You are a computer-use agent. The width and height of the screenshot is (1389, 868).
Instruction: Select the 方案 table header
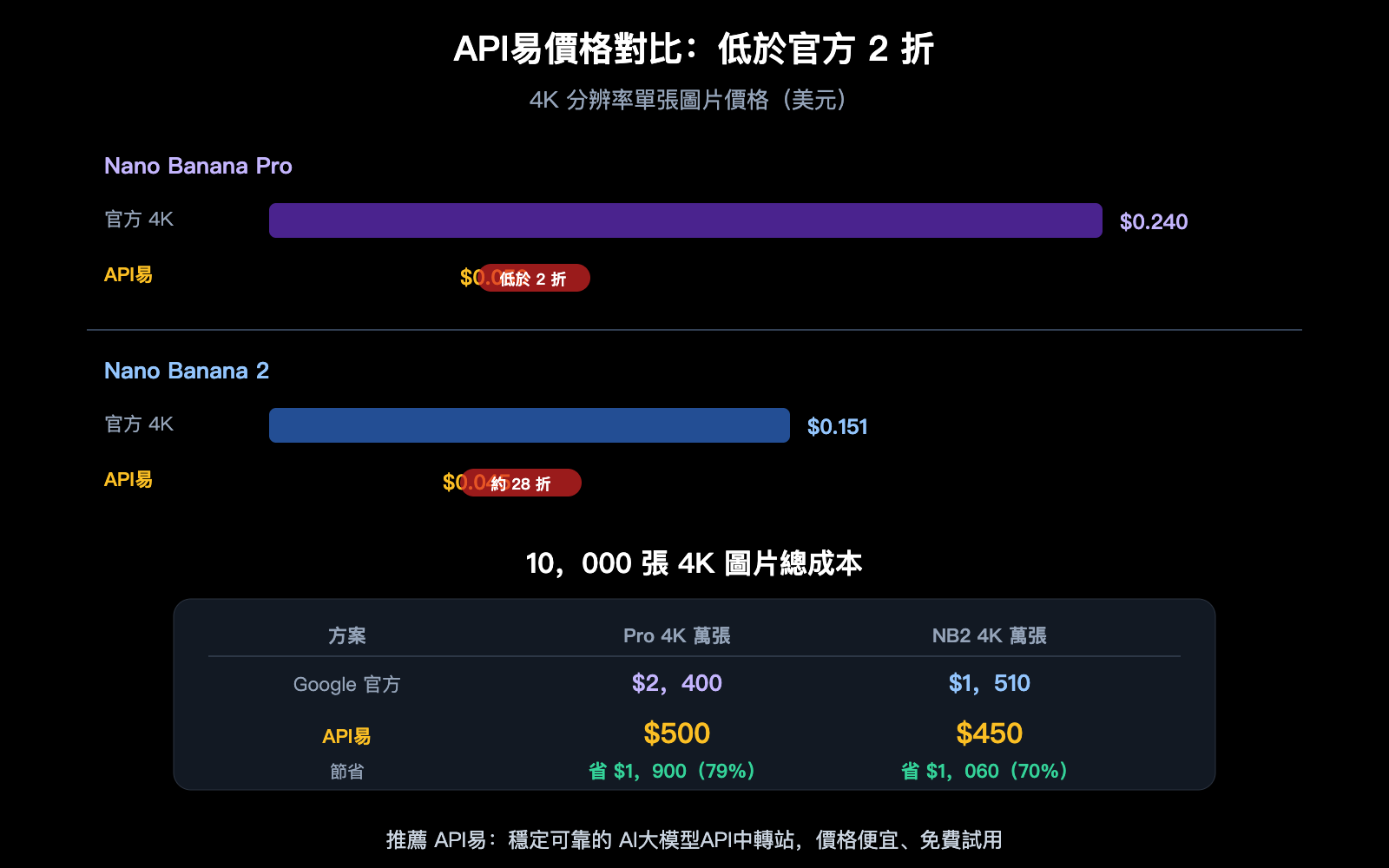click(x=346, y=635)
